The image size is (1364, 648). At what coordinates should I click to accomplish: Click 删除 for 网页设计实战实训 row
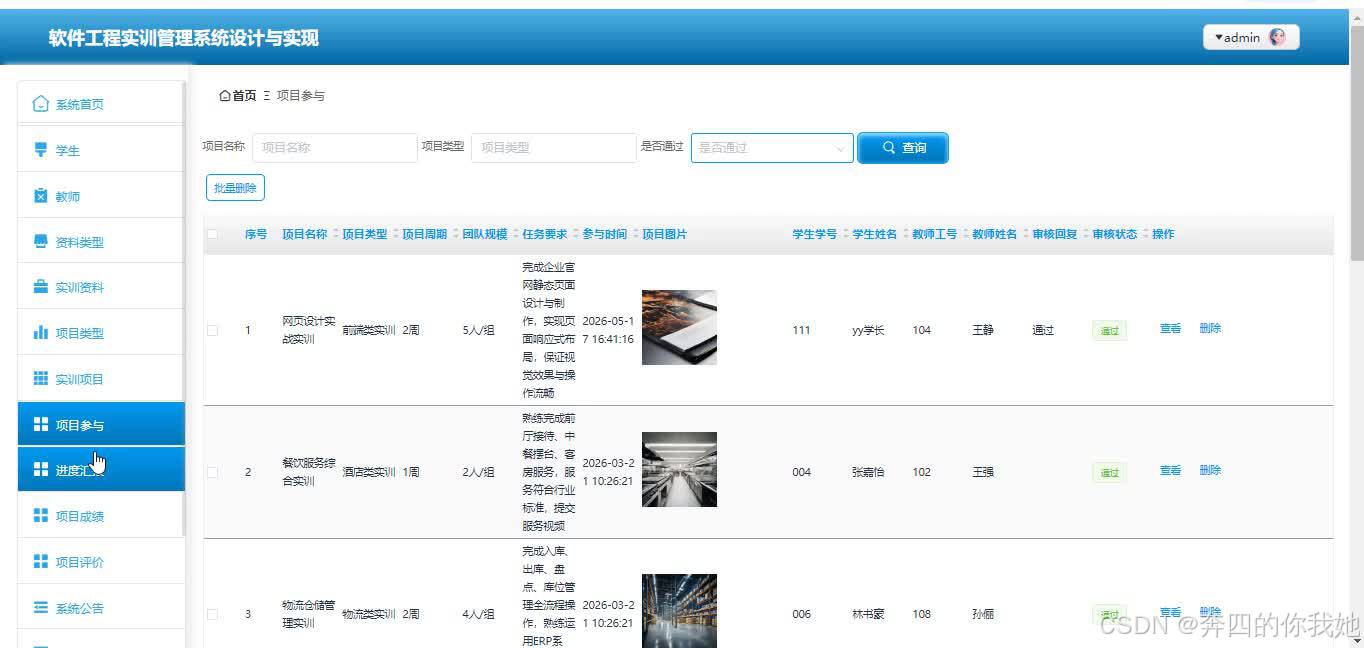click(x=1210, y=328)
